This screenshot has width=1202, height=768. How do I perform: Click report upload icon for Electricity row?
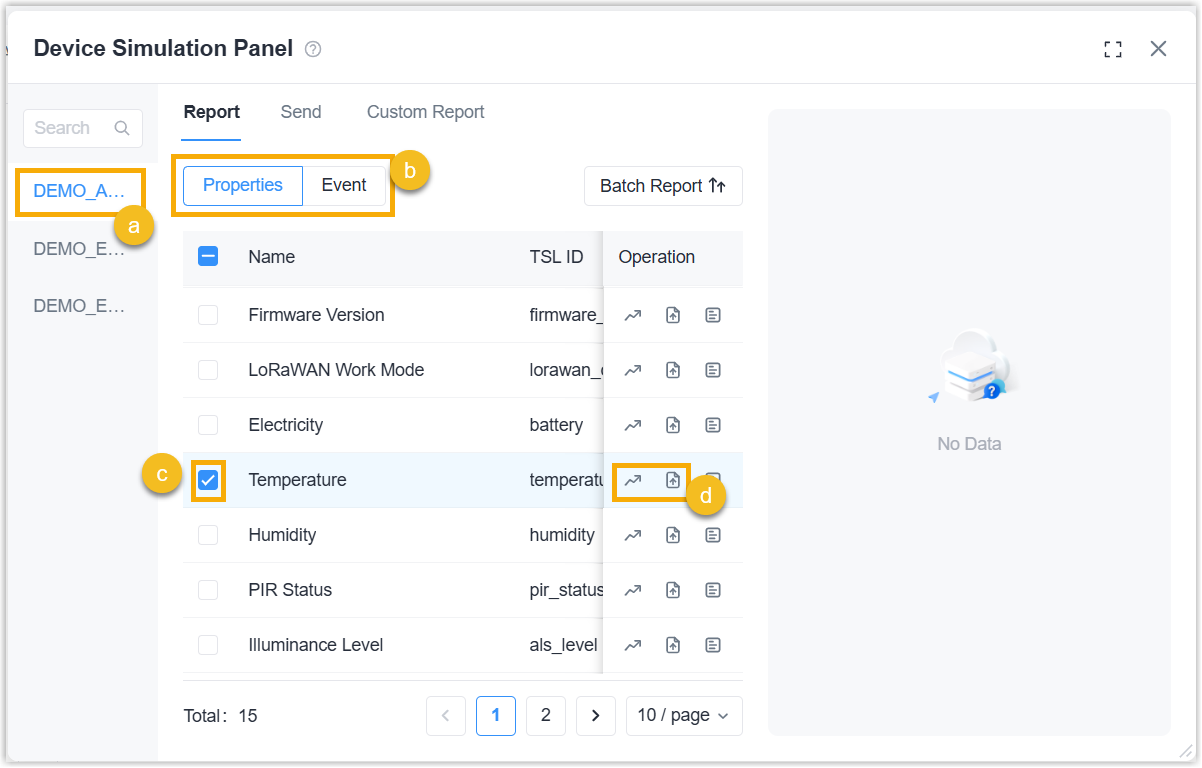click(673, 425)
